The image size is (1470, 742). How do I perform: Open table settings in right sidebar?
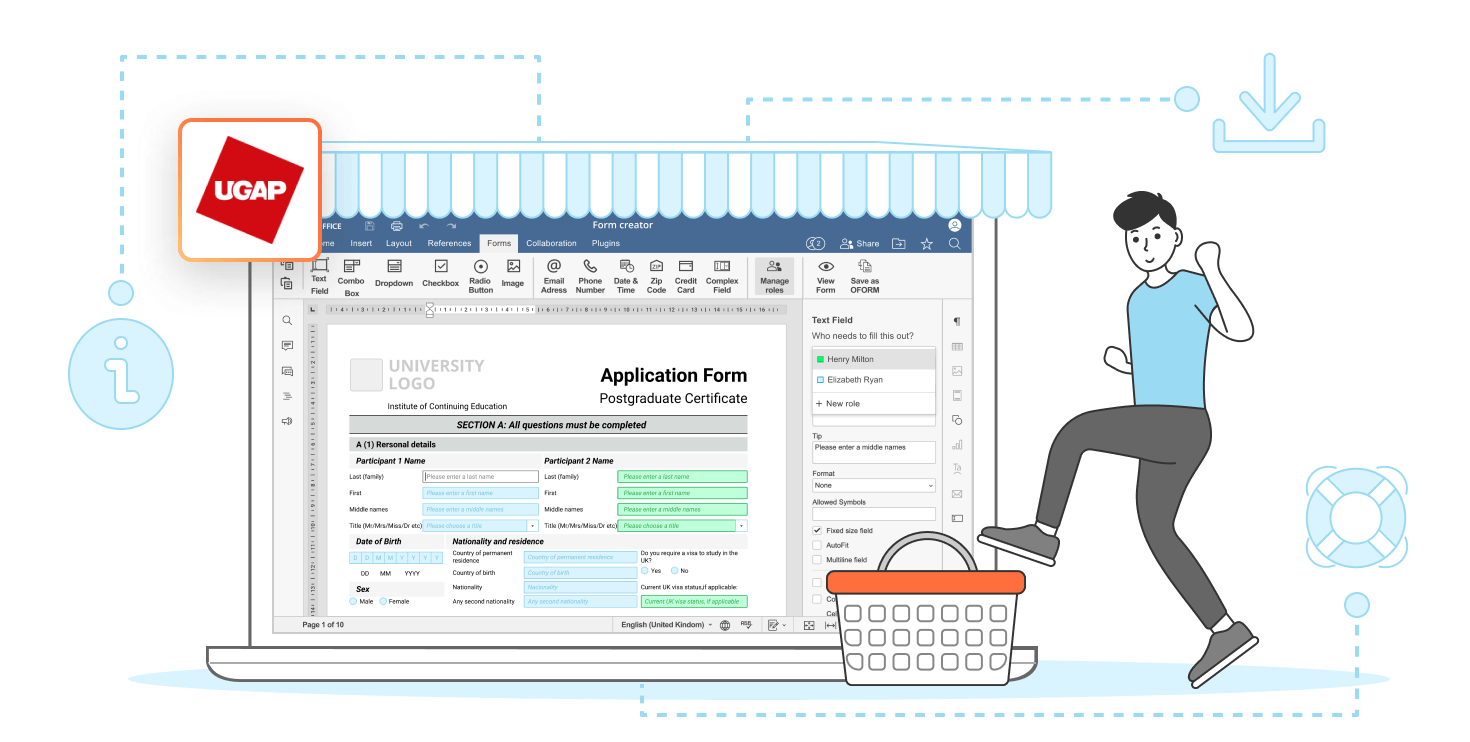957,346
